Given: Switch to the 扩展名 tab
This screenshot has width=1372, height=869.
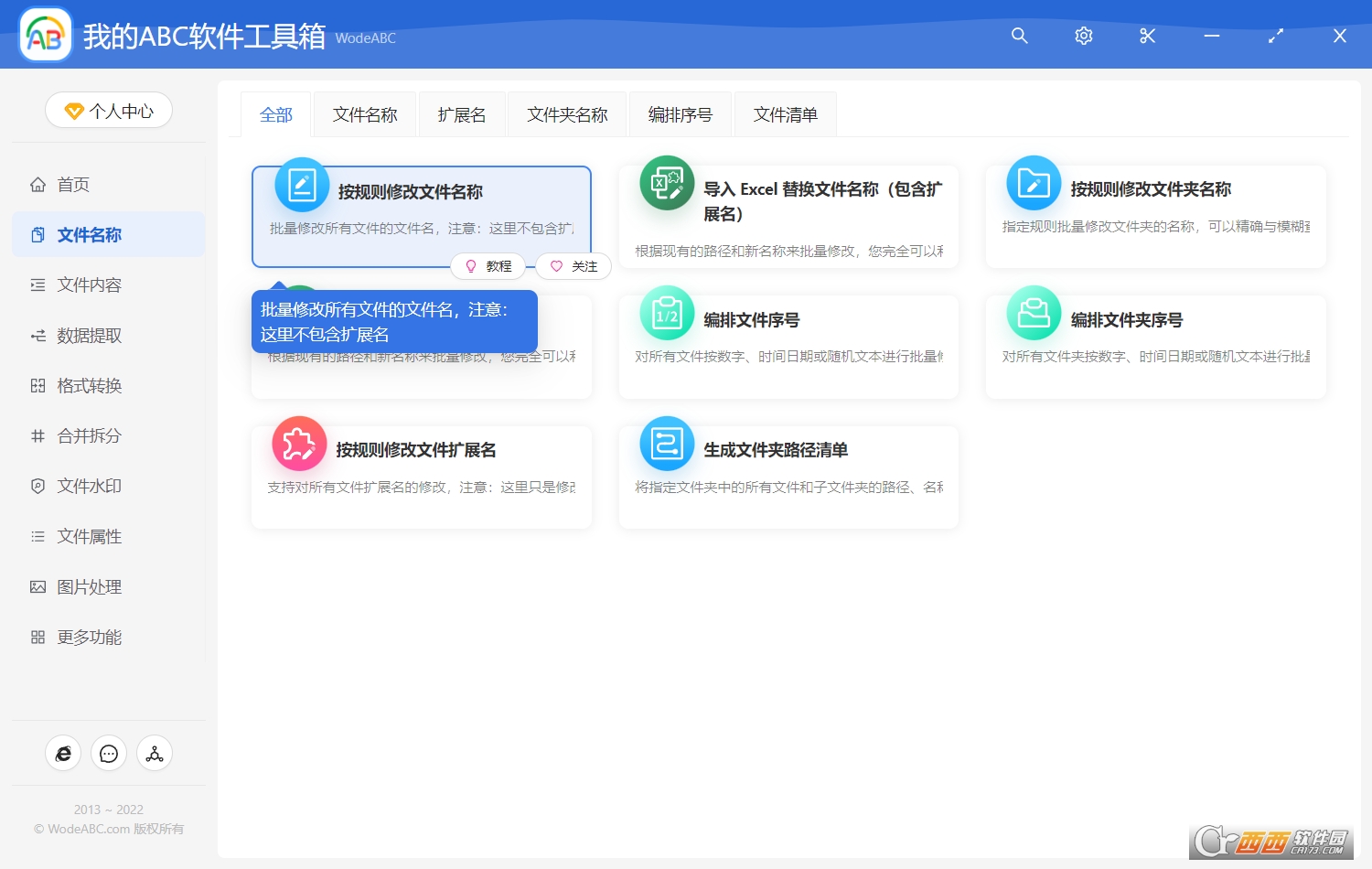Looking at the screenshot, I should click(x=461, y=113).
